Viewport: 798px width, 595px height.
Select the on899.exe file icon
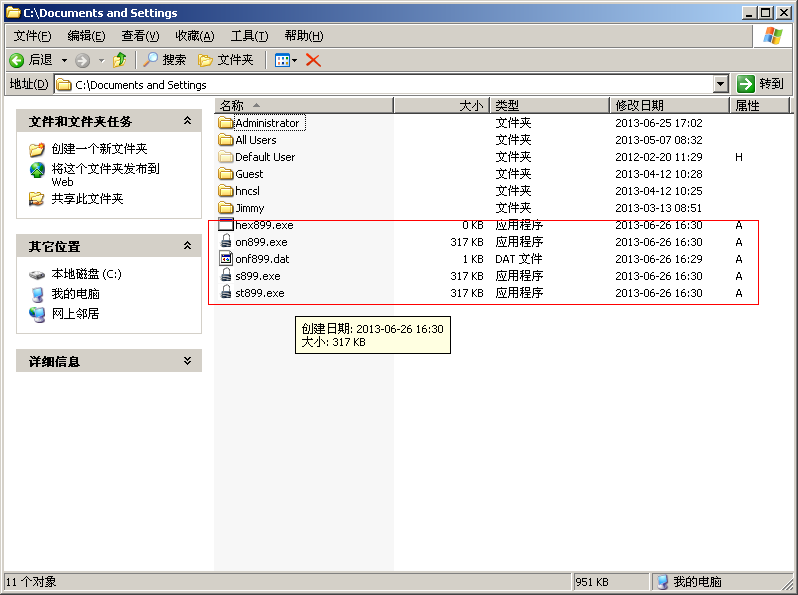pos(226,241)
